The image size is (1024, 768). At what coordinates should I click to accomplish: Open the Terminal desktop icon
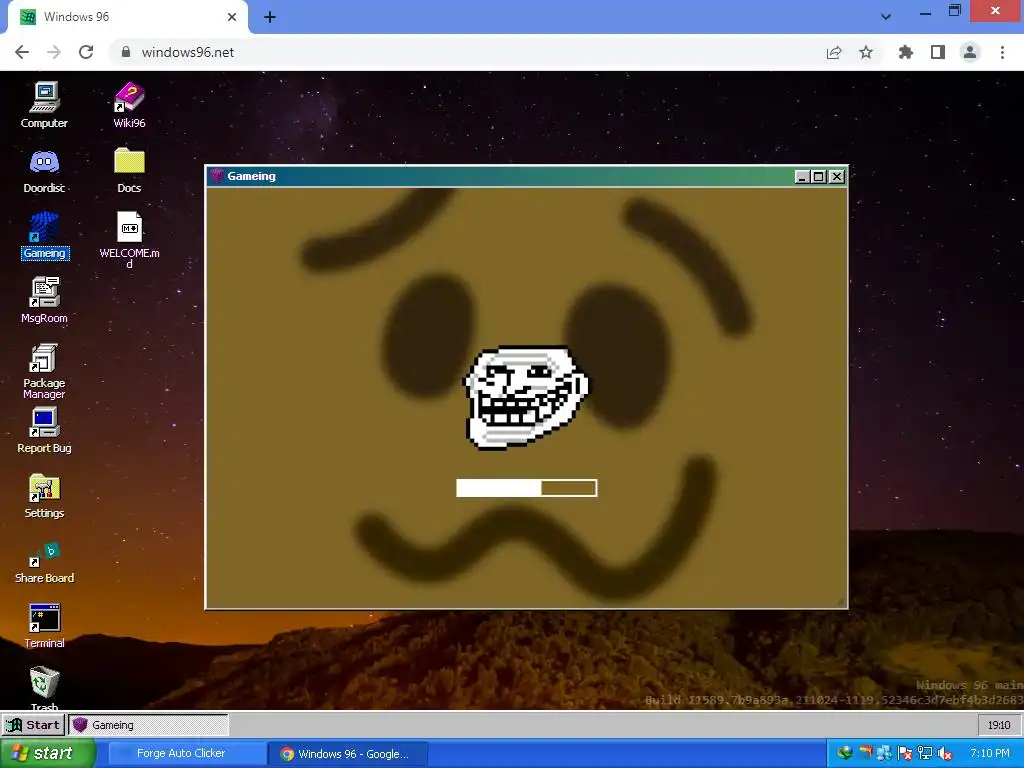(44, 626)
